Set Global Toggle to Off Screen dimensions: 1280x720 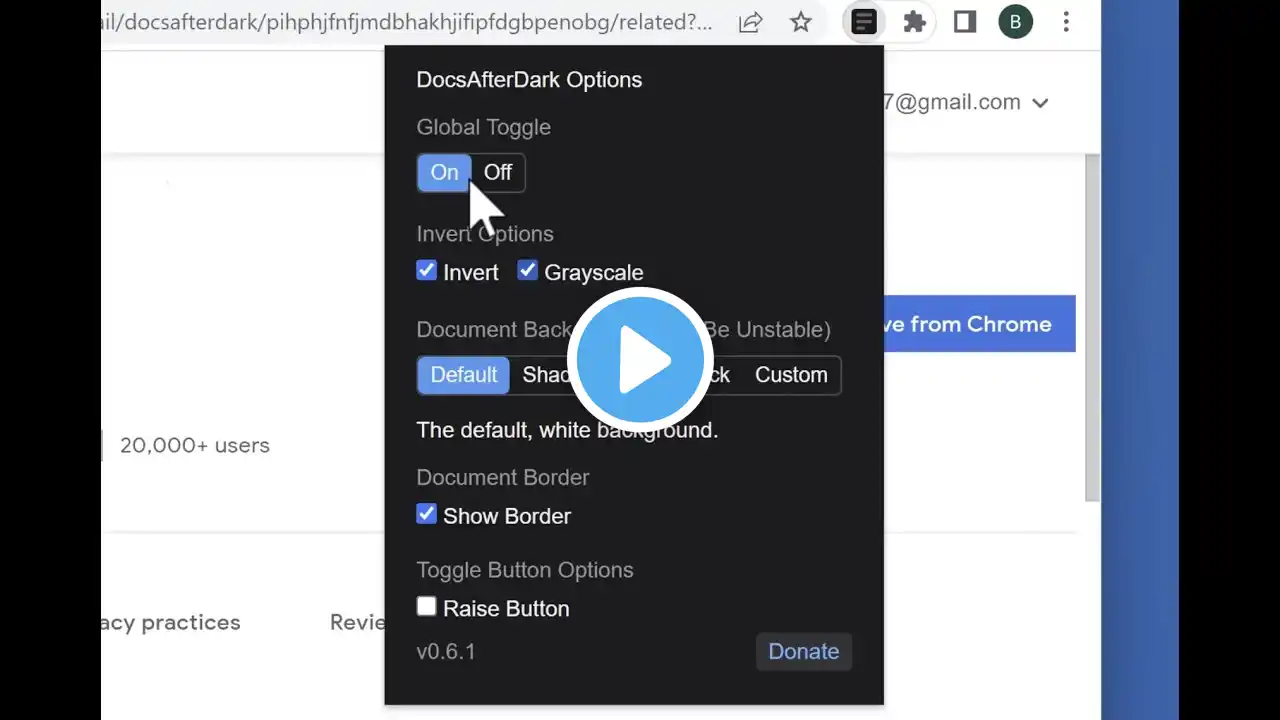coord(498,172)
